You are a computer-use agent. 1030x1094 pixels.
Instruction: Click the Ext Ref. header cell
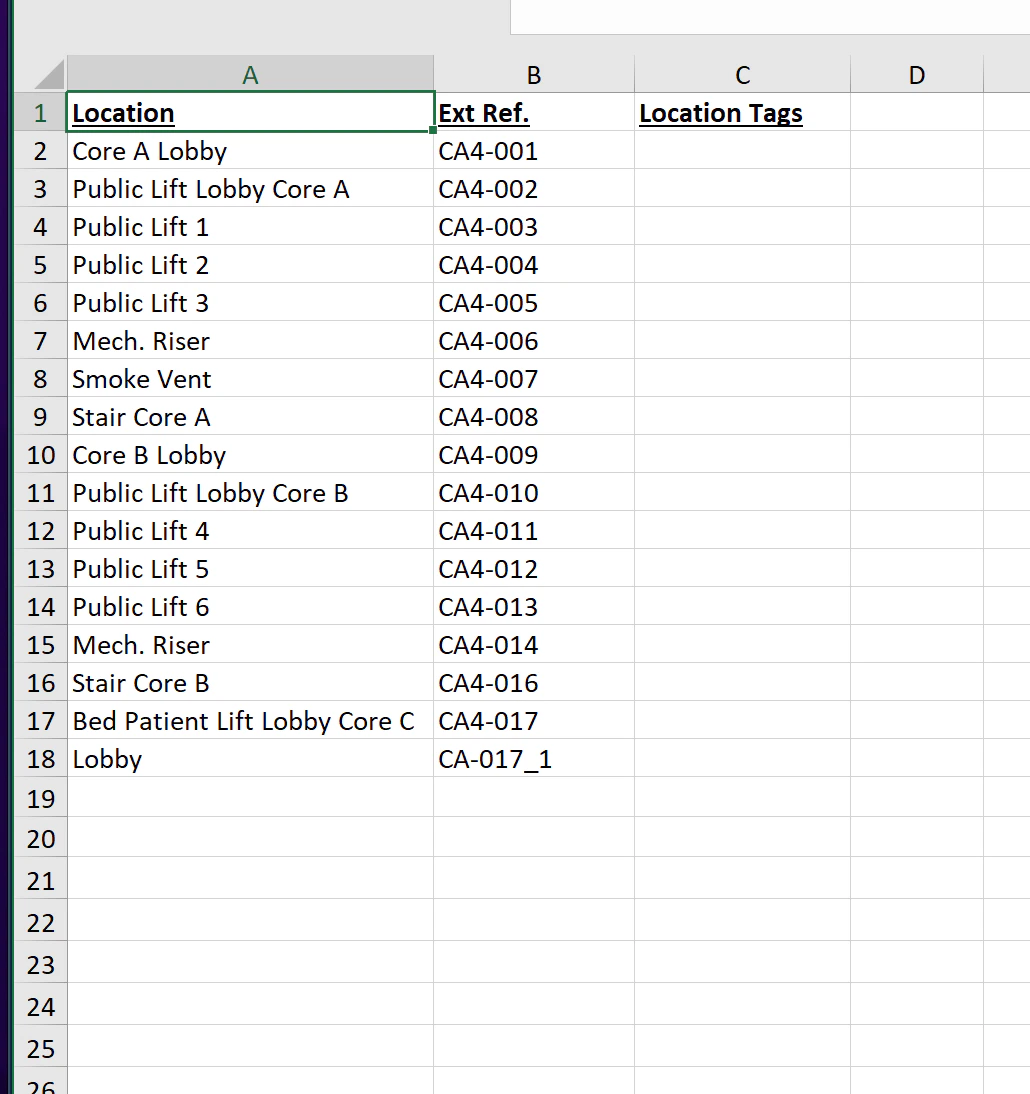(534, 112)
